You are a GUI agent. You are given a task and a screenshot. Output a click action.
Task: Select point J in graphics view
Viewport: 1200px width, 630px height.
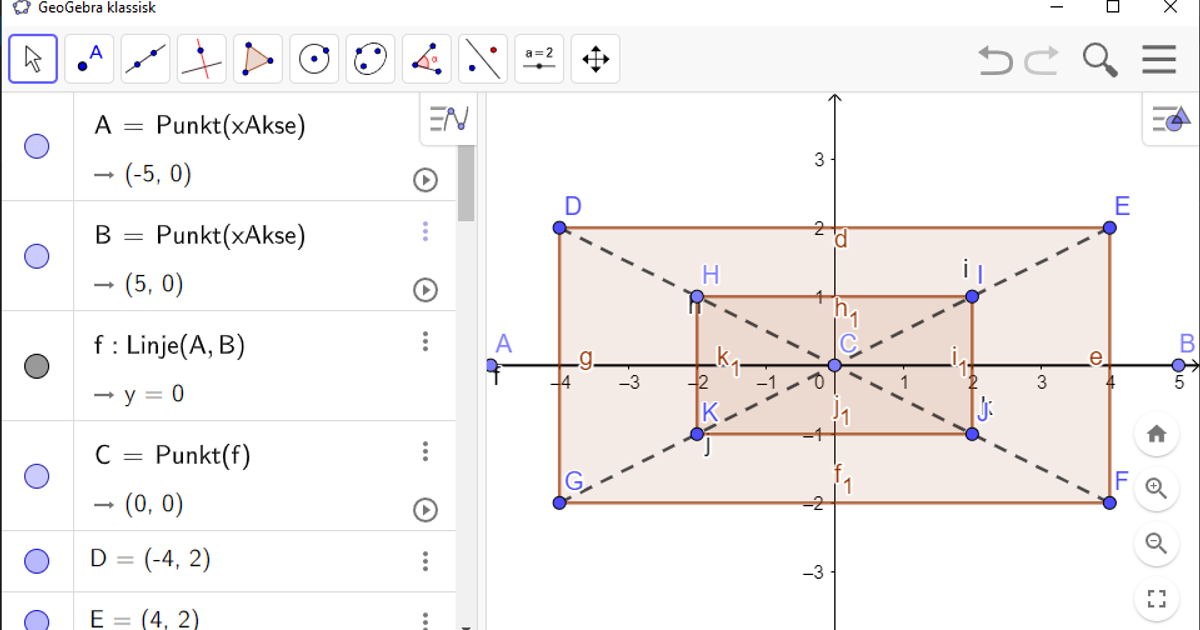tap(972, 434)
